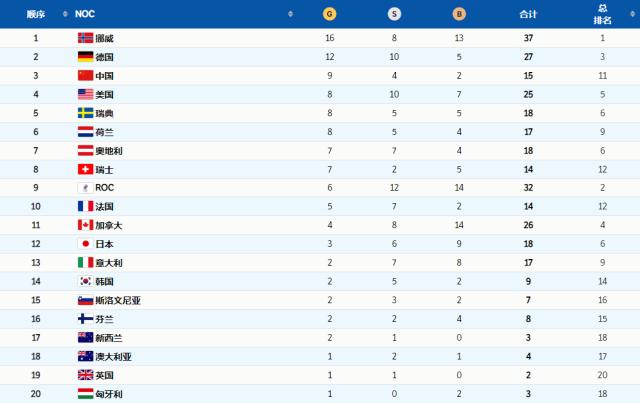Image resolution: width=640 pixels, height=403 pixels.
Task: Open the 美国 country link
Action: coord(107,94)
